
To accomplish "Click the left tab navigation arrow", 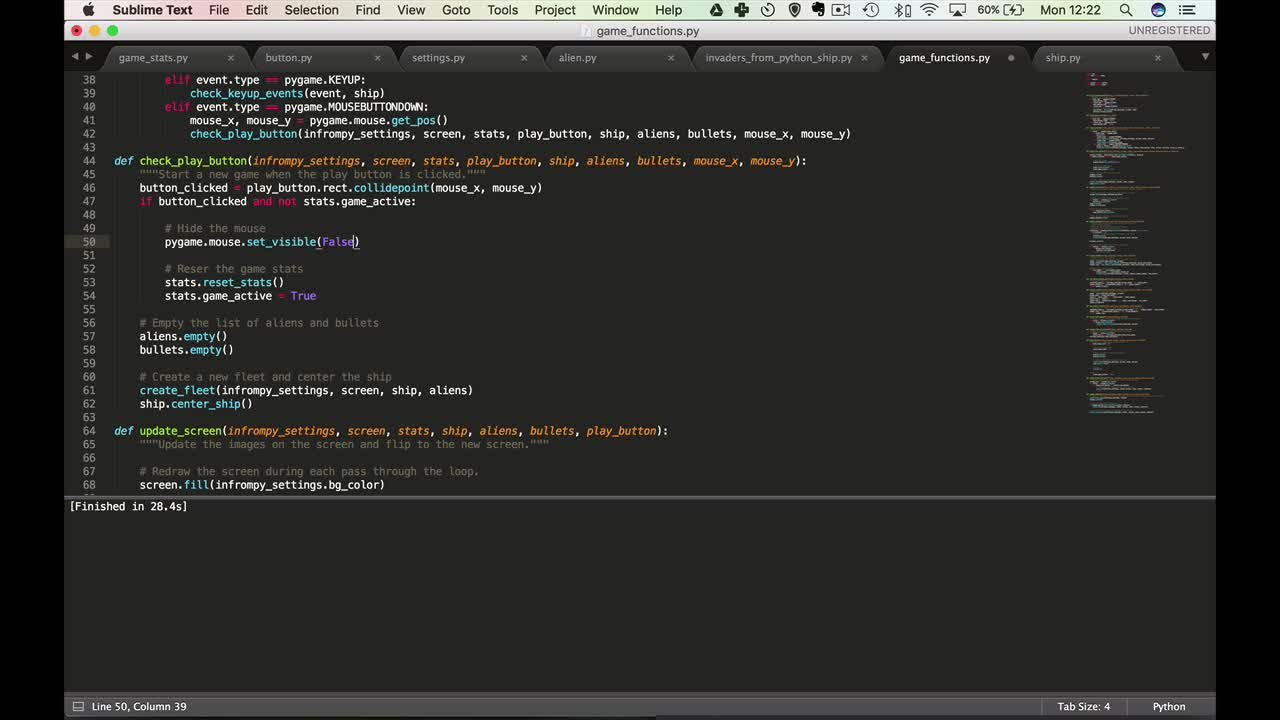I will coord(75,57).
